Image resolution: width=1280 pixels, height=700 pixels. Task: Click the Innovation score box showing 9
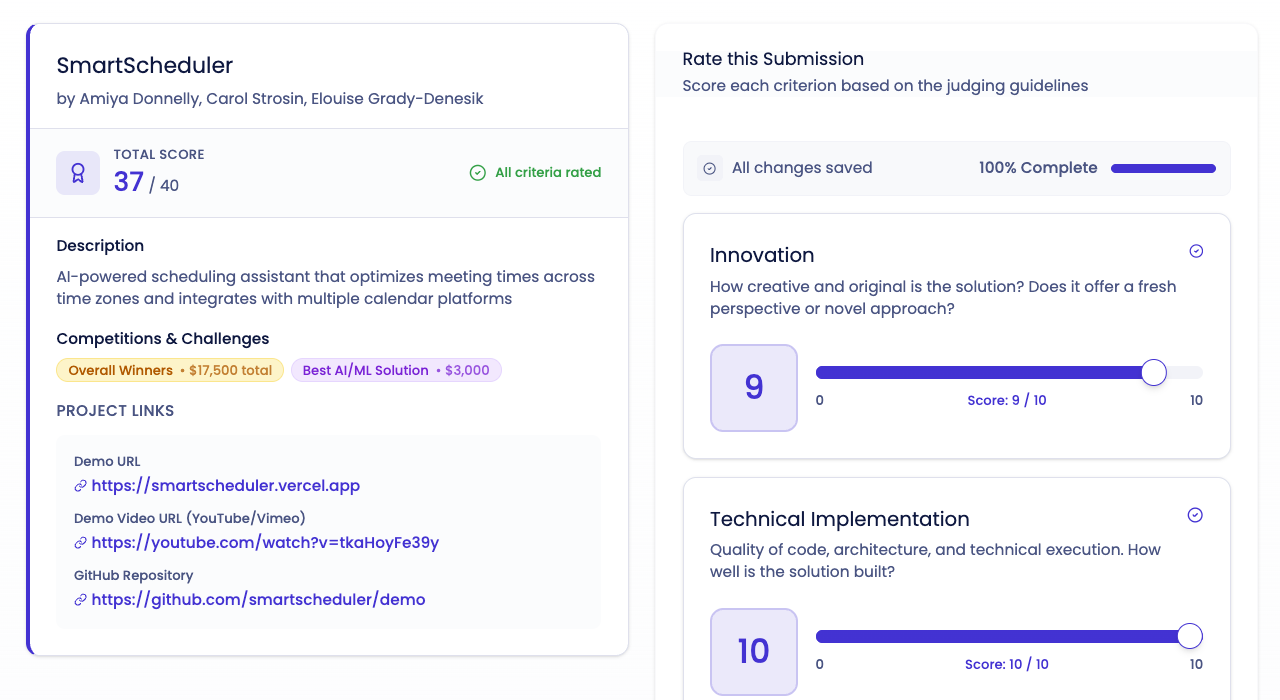point(754,388)
